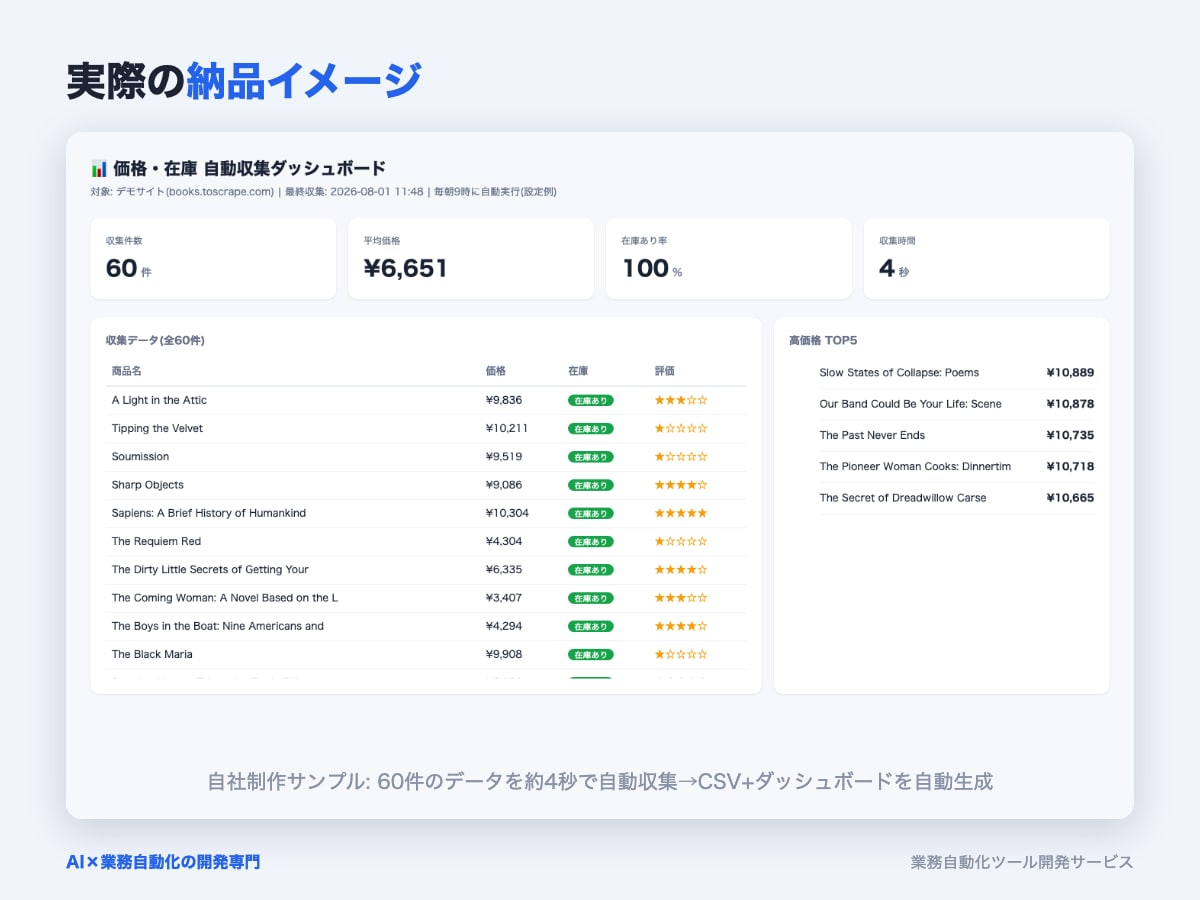The height and width of the screenshot is (900, 1200).
Task: Click five-star rating for Sapiens row
Action: [x=681, y=513]
